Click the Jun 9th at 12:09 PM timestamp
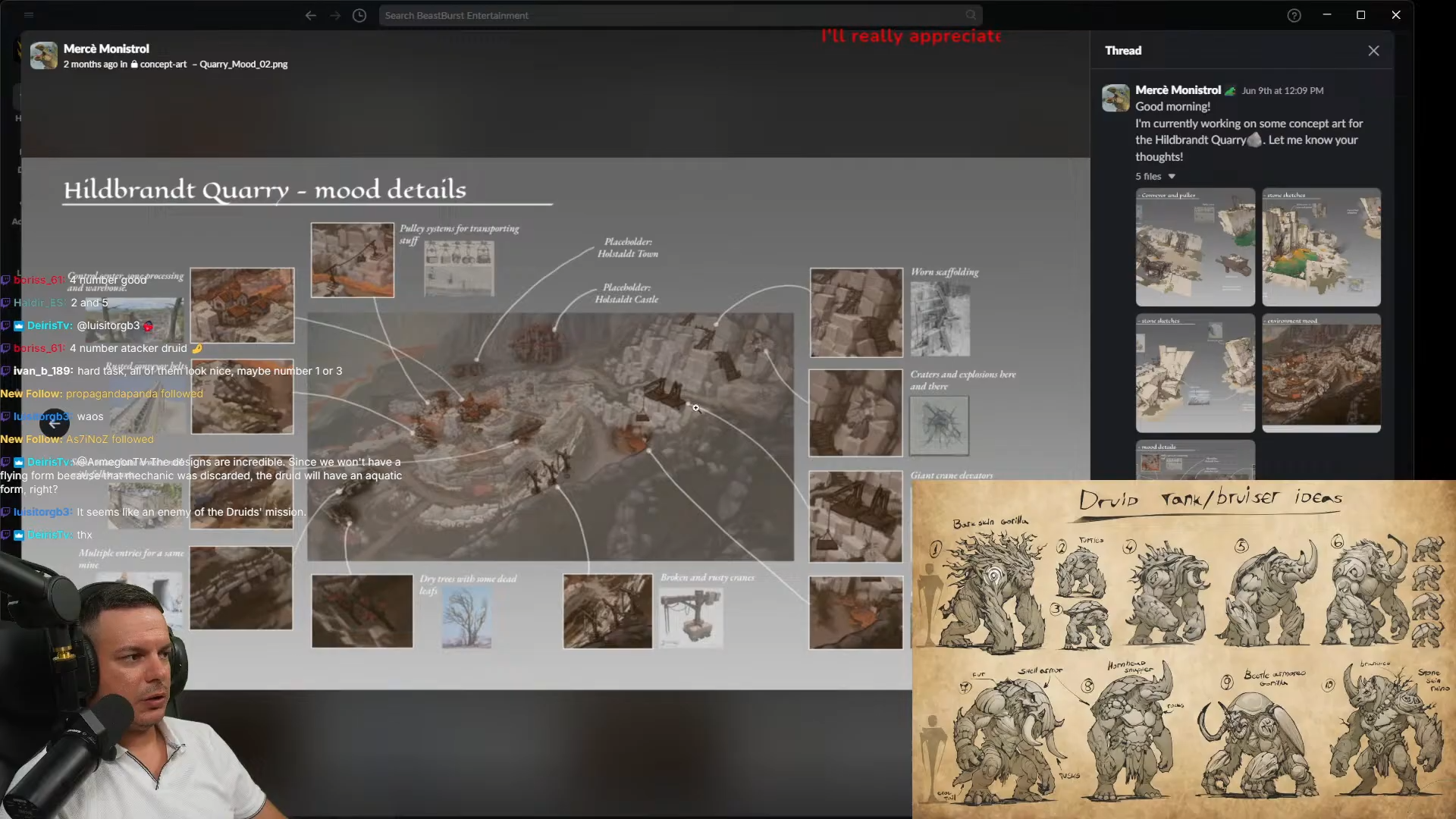 pyautogui.click(x=1282, y=90)
